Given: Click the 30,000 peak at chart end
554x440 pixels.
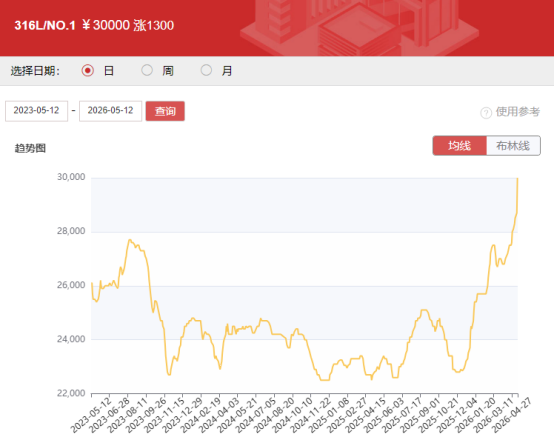Looking at the screenshot, I should 518,178.
